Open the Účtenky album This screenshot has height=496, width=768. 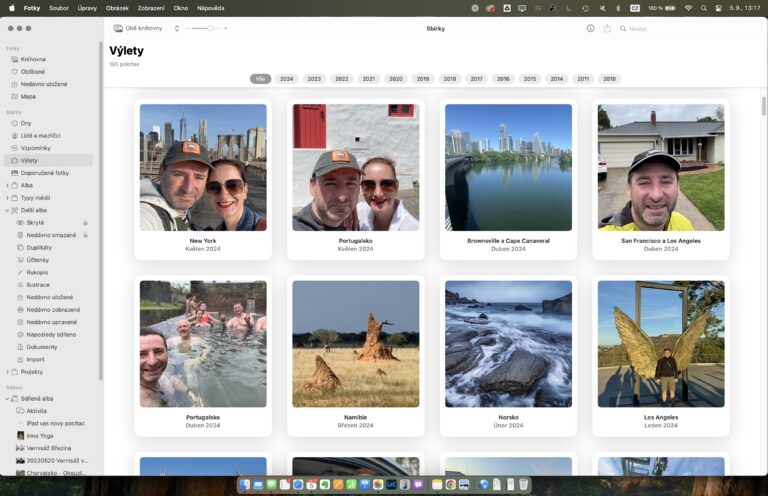tap(37, 260)
